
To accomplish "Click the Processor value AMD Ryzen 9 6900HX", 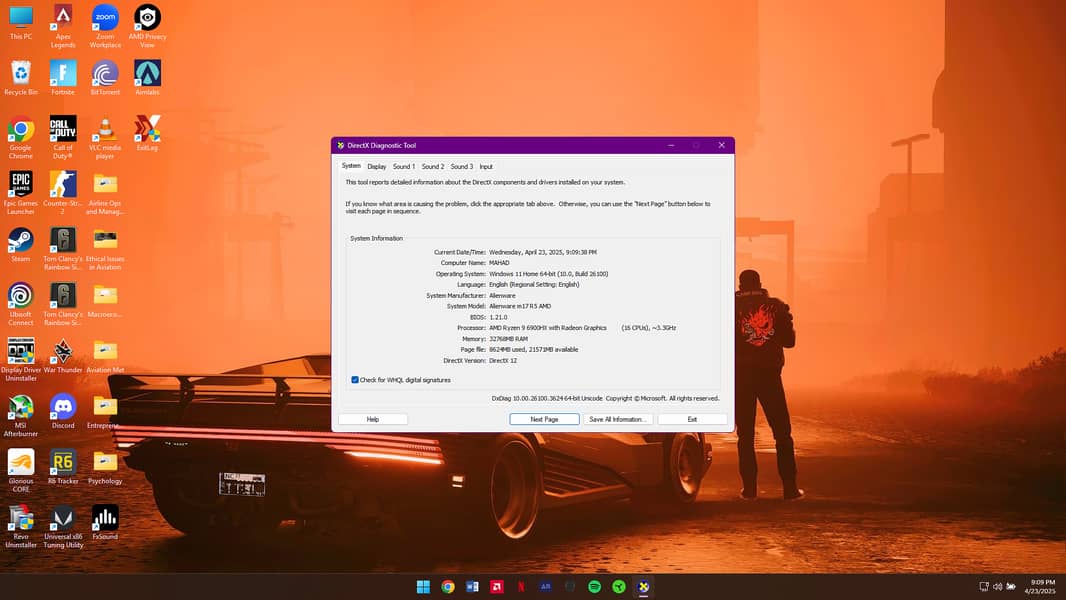I will tap(548, 328).
